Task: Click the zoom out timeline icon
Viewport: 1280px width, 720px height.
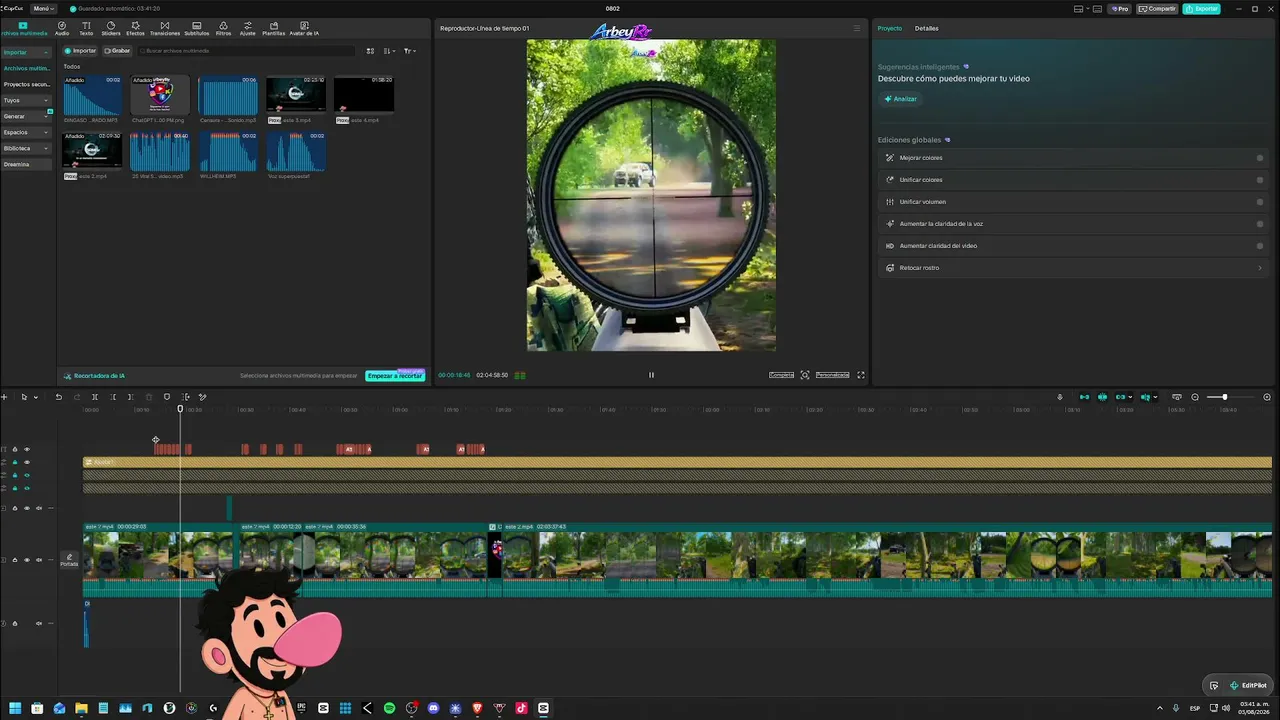Action: (1195, 397)
